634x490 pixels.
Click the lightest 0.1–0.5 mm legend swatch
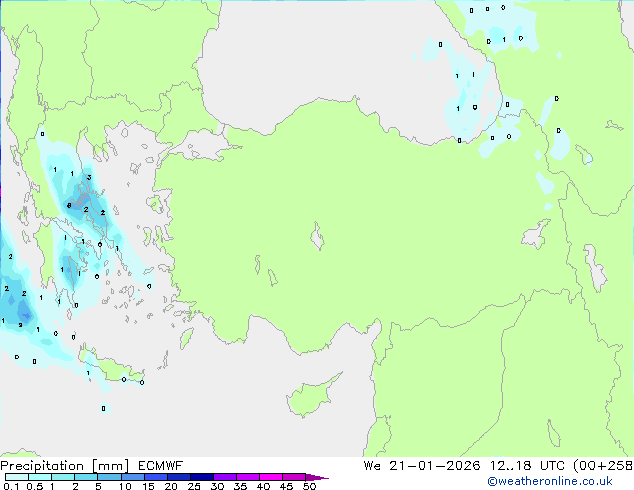[x=17, y=477]
